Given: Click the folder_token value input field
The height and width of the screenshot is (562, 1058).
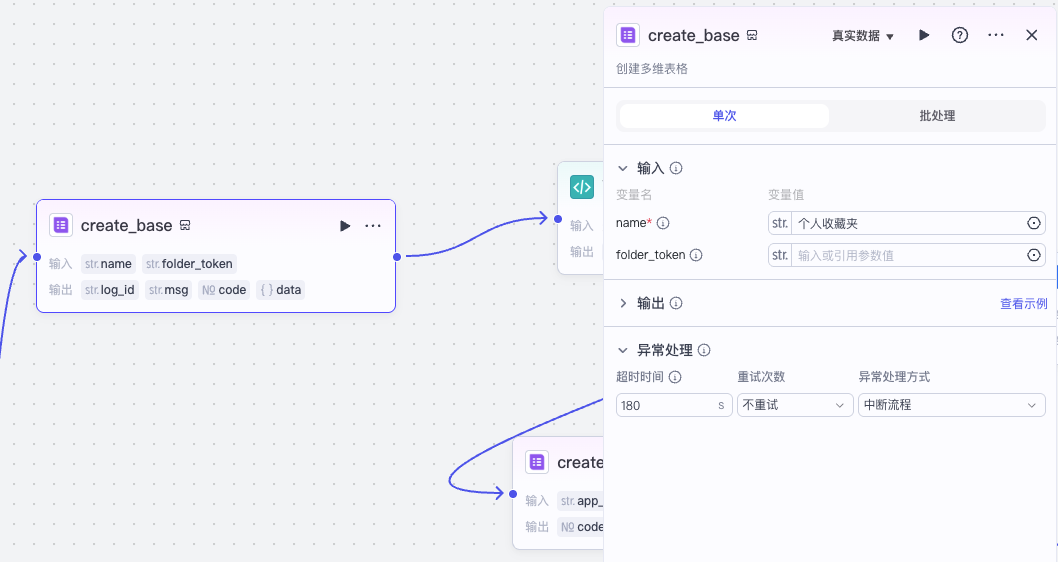Looking at the screenshot, I should click(908, 255).
